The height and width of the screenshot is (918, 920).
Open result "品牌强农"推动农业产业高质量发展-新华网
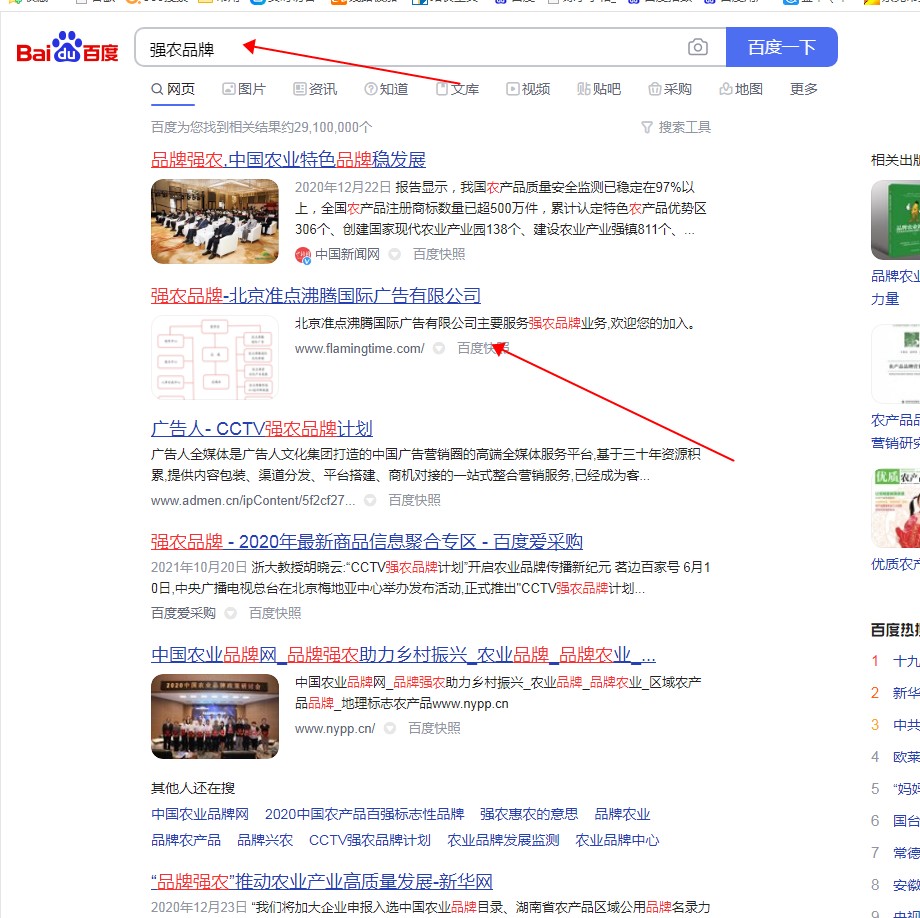coord(322,882)
